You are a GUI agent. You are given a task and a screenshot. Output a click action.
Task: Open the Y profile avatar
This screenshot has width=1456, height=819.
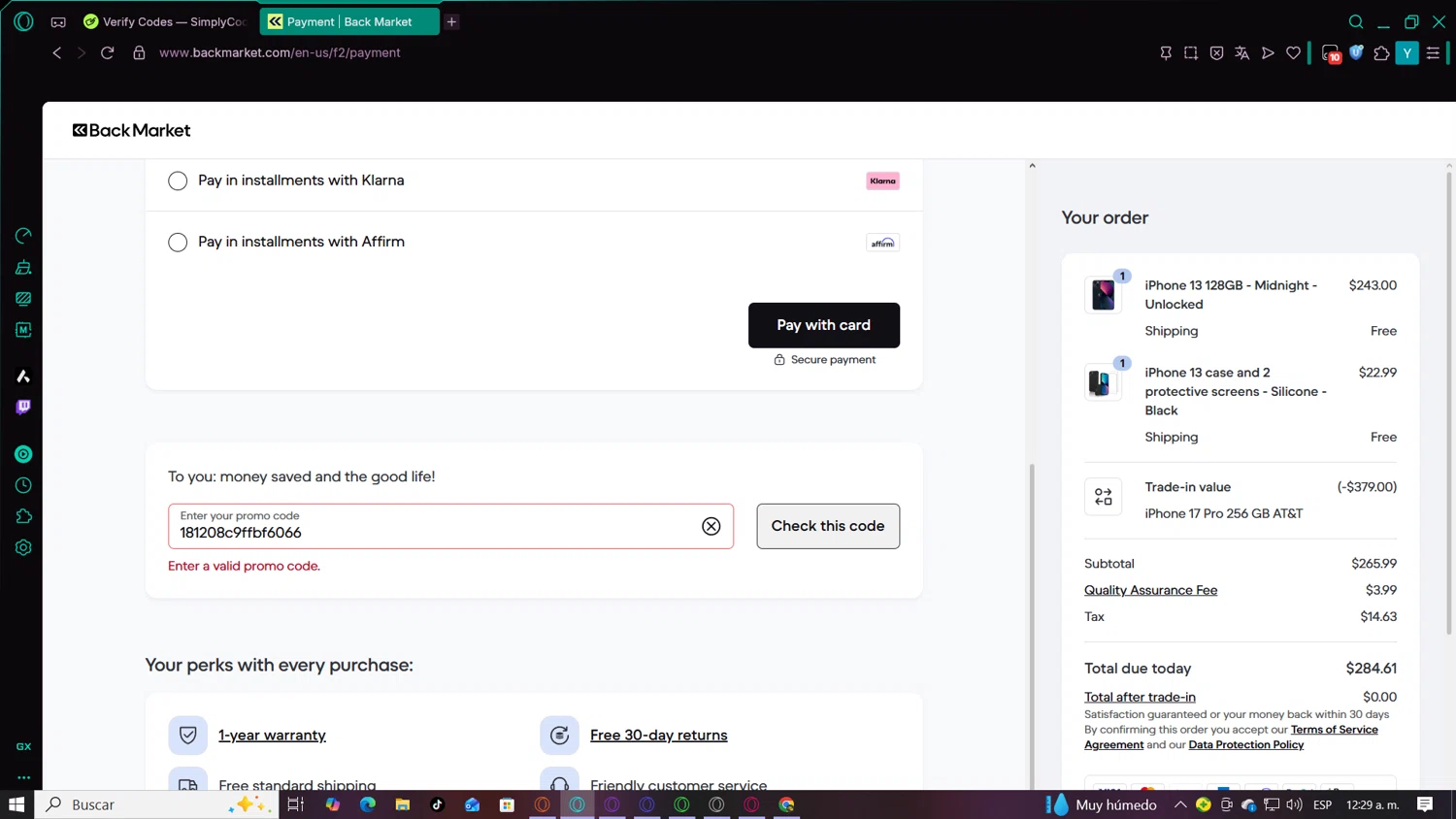tap(1406, 53)
